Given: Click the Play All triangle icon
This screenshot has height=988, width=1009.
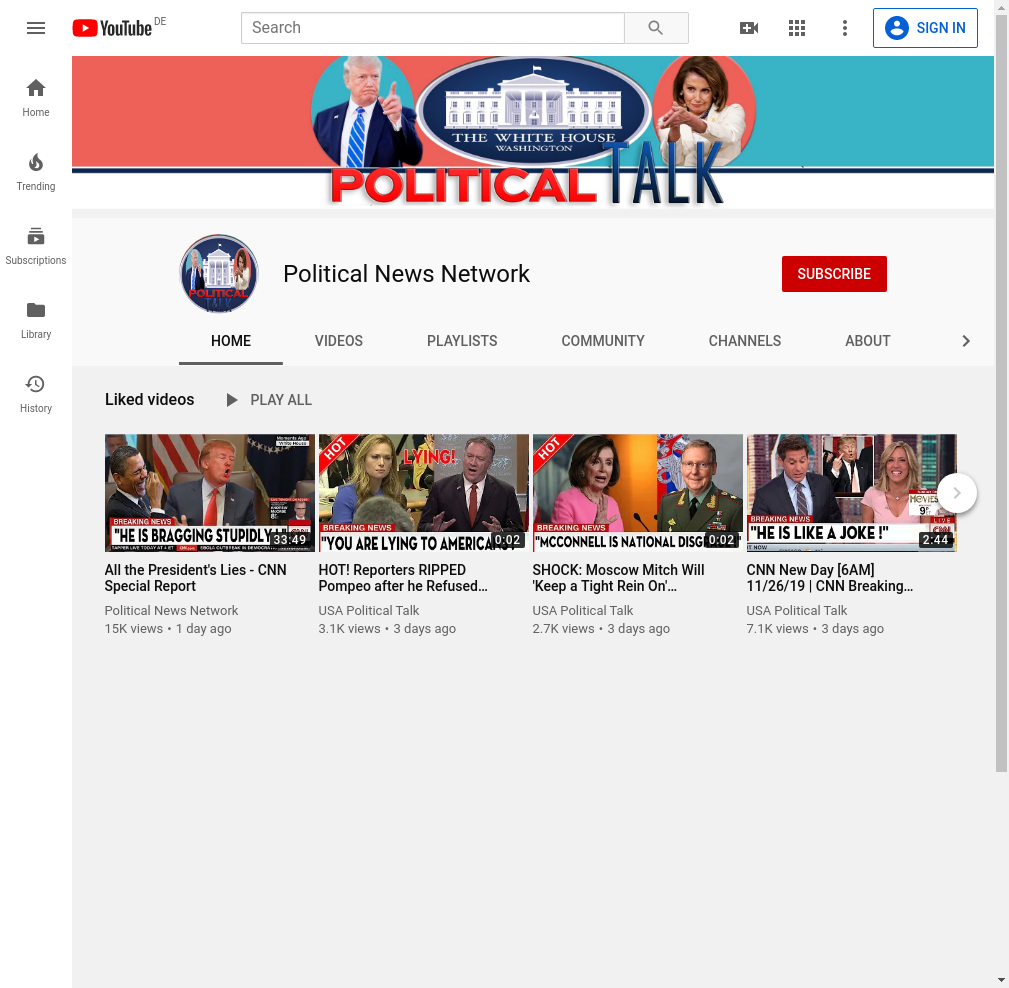Looking at the screenshot, I should [232, 400].
